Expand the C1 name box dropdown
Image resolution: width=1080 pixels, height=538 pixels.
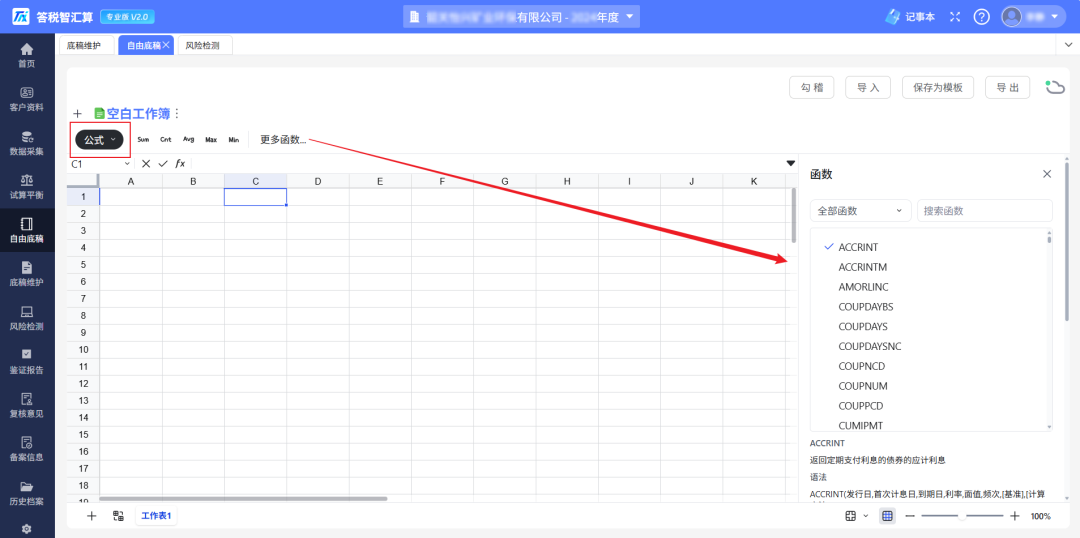tap(127, 164)
